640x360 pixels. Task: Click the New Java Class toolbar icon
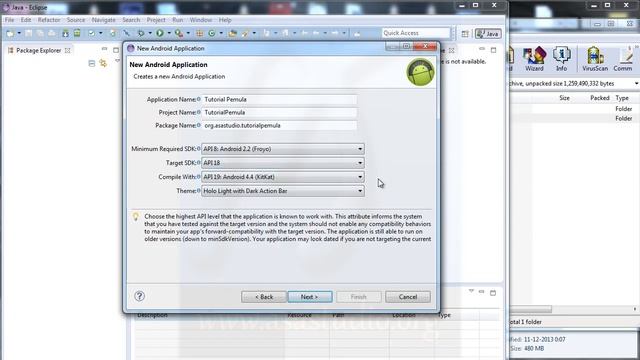211,33
